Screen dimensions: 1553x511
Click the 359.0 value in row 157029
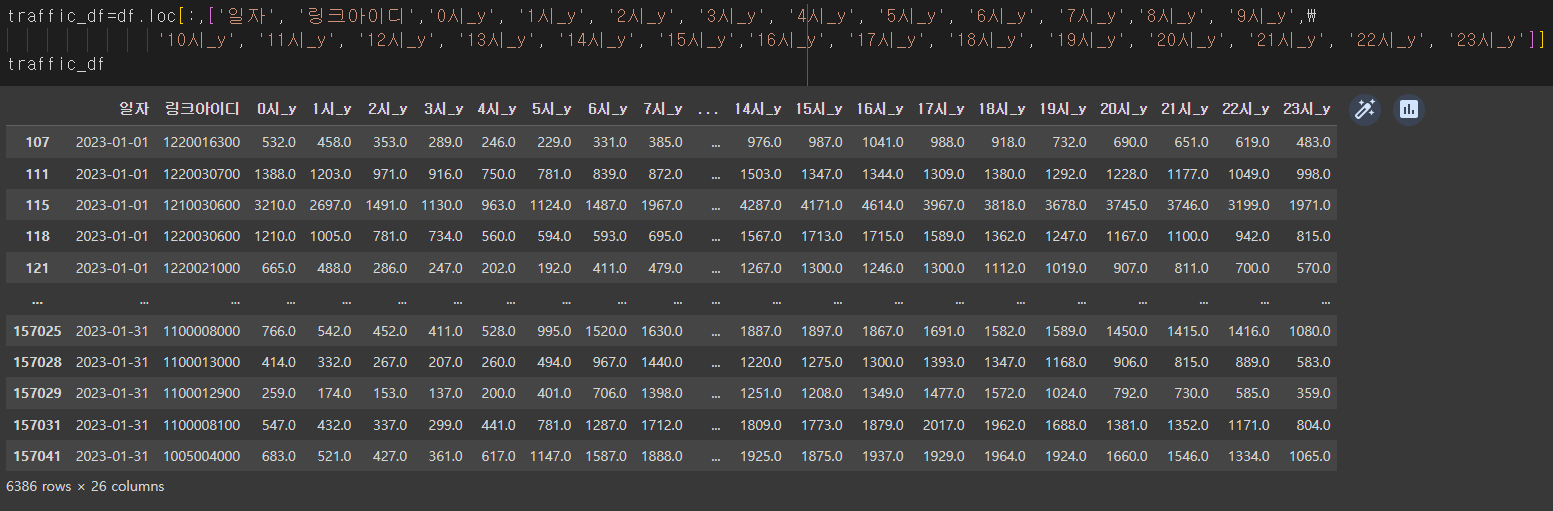[1313, 393]
